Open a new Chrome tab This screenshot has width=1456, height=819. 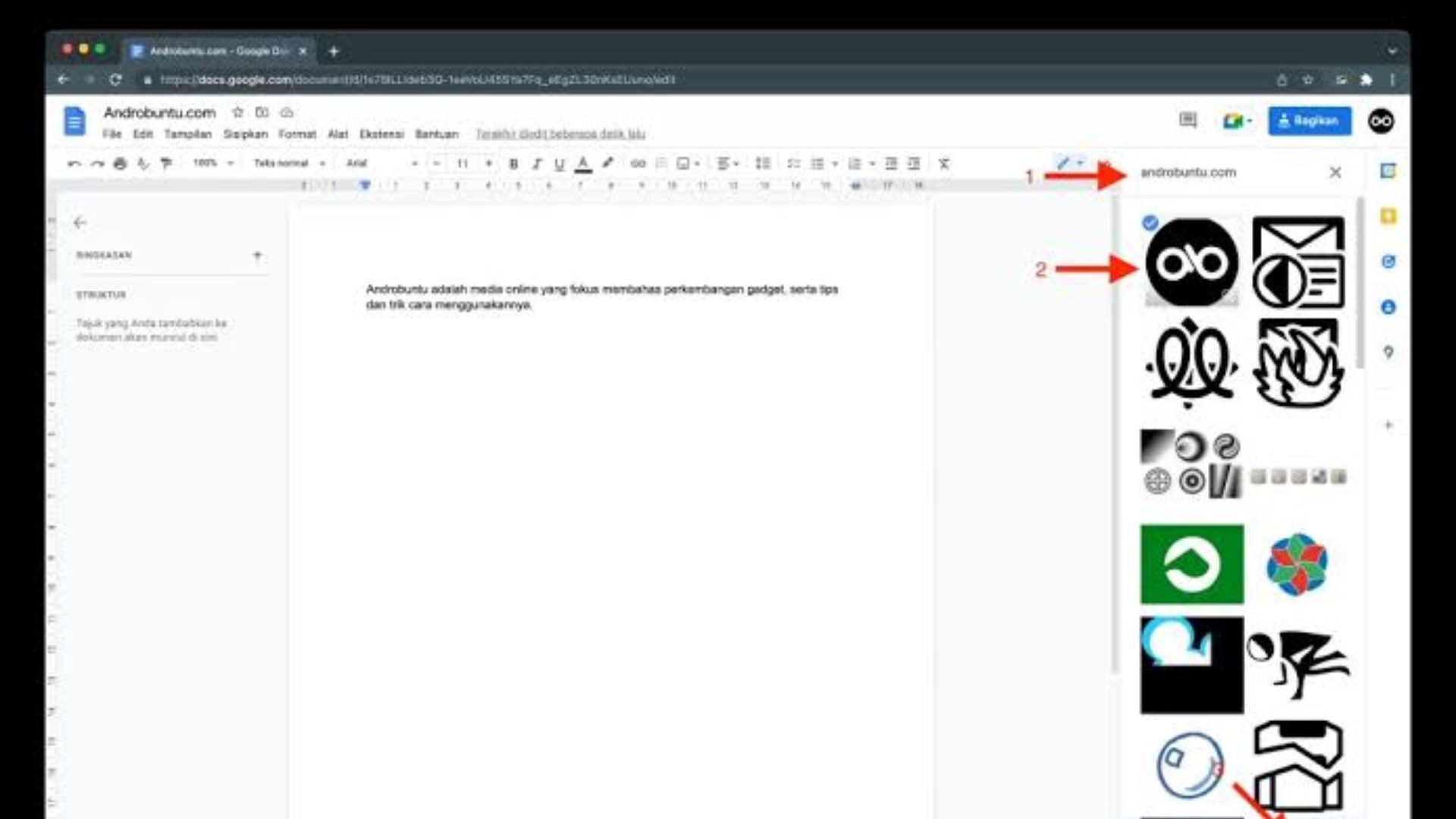click(334, 52)
